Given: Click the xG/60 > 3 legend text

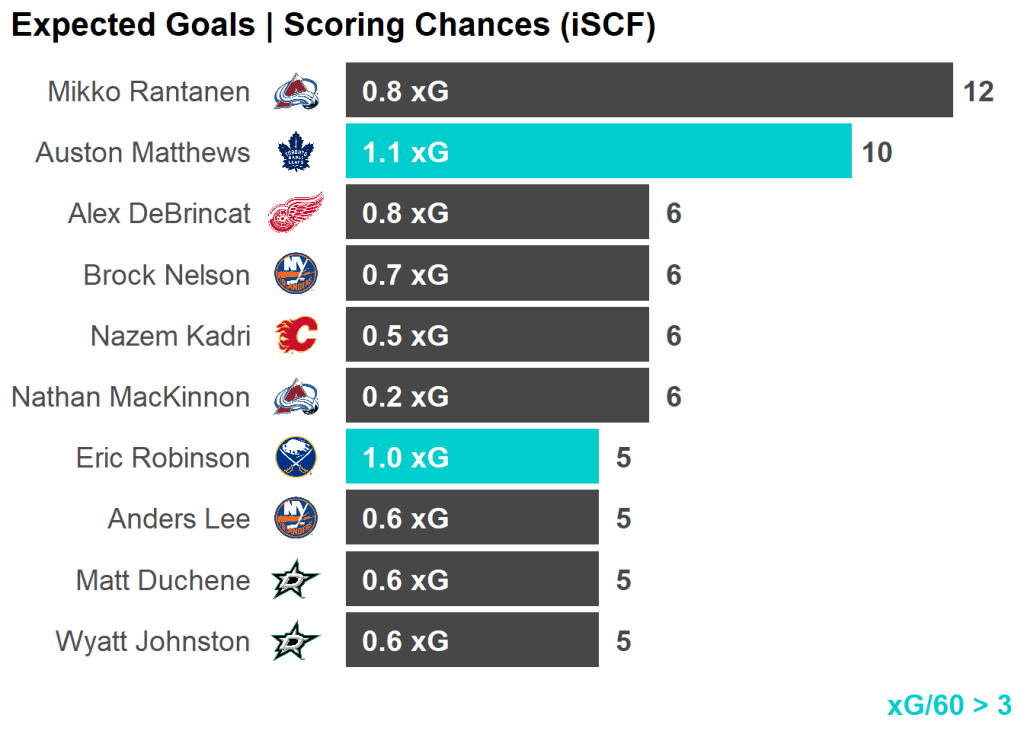Looking at the screenshot, I should point(948,705).
